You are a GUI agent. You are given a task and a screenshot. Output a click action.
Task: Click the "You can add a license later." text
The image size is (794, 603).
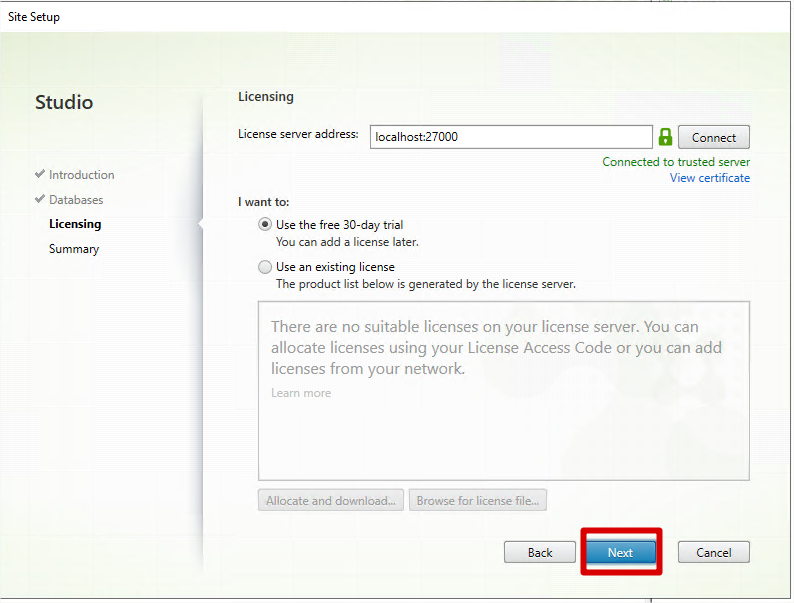347,242
